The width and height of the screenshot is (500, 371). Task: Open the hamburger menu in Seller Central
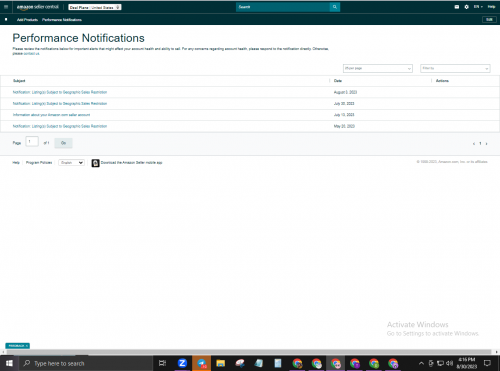click(6, 7)
